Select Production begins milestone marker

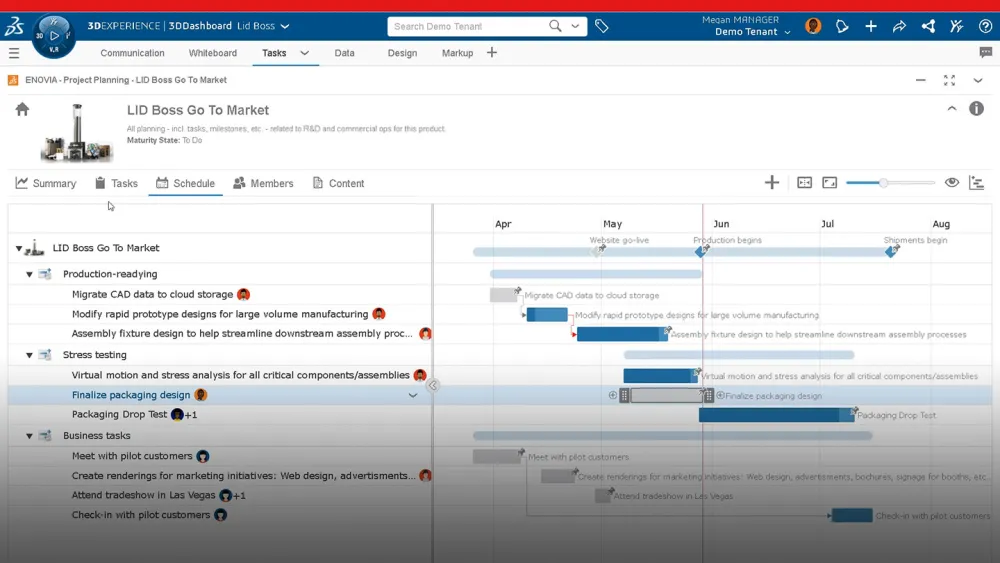click(701, 252)
